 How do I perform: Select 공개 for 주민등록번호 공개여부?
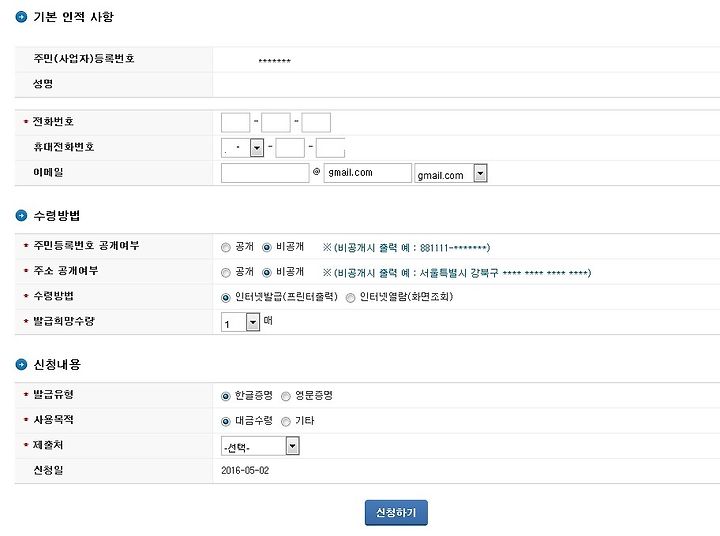225,248
